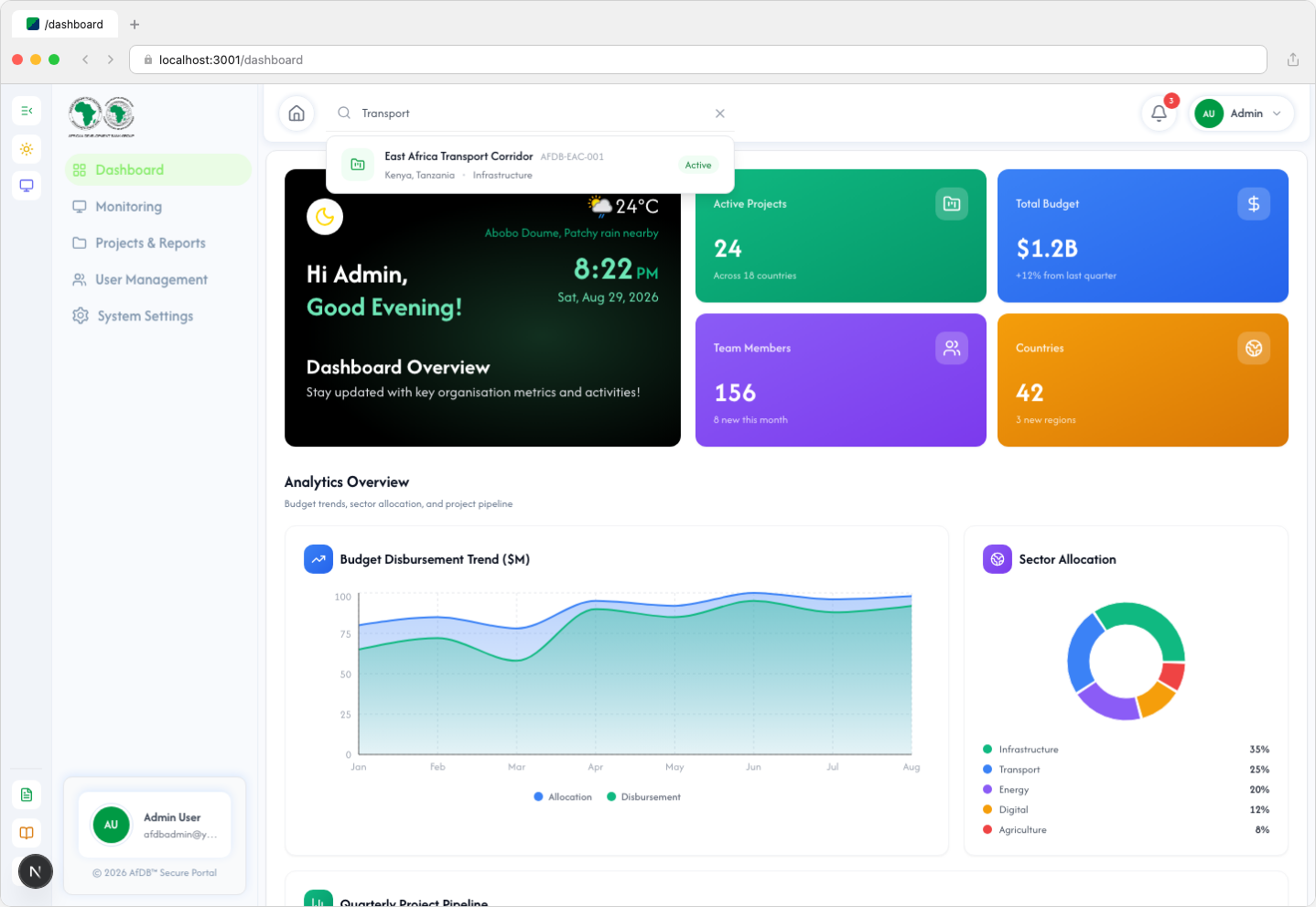1316x907 pixels.
Task: Open Monitoring in the sidebar
Action: pyautogui.click(x=158, y=207)
